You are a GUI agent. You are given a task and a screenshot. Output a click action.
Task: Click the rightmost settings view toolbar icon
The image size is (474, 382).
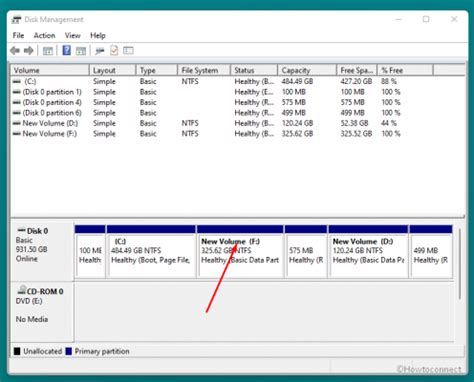(x=128, y=51)
